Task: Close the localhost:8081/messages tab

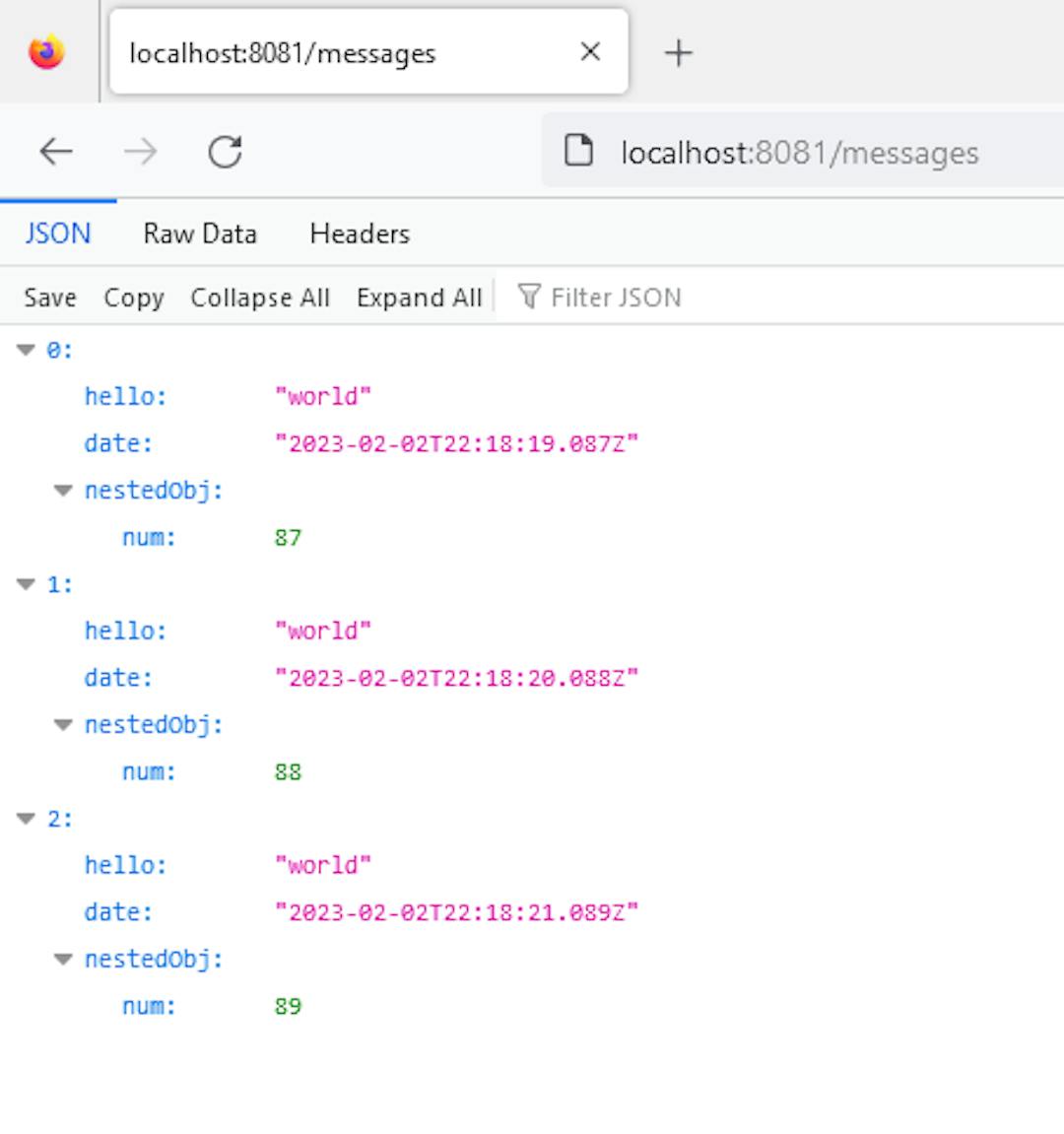Action: point(590,51)
